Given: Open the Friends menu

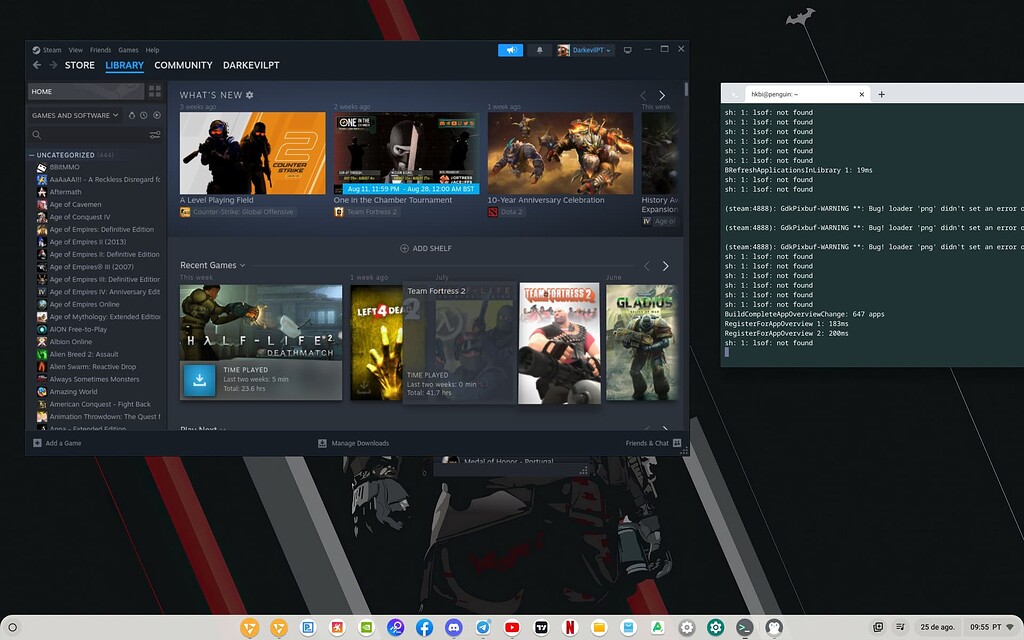Looking at the screenshot, I should 100,50.
